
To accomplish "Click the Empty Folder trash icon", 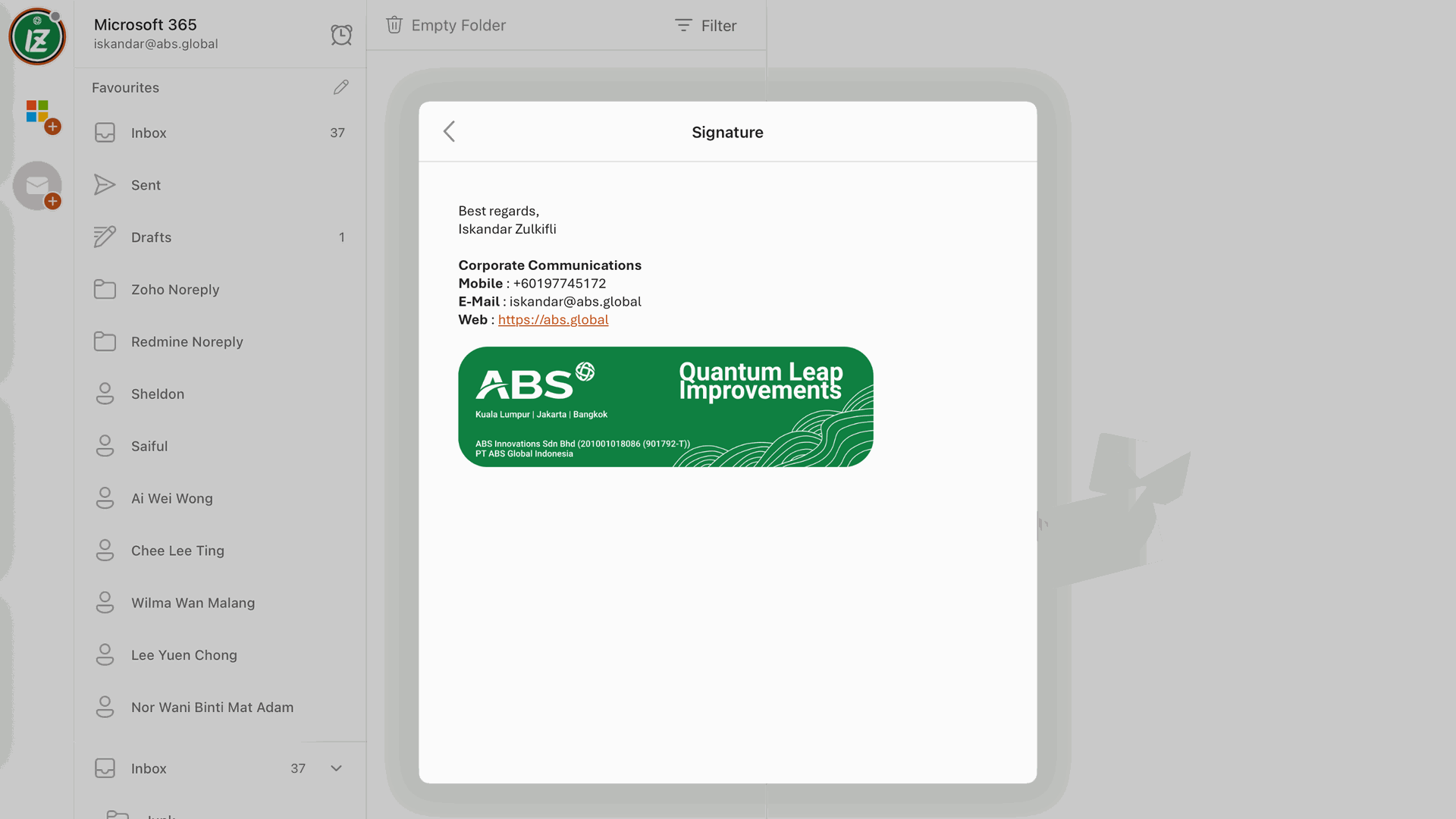I will 394,25.
